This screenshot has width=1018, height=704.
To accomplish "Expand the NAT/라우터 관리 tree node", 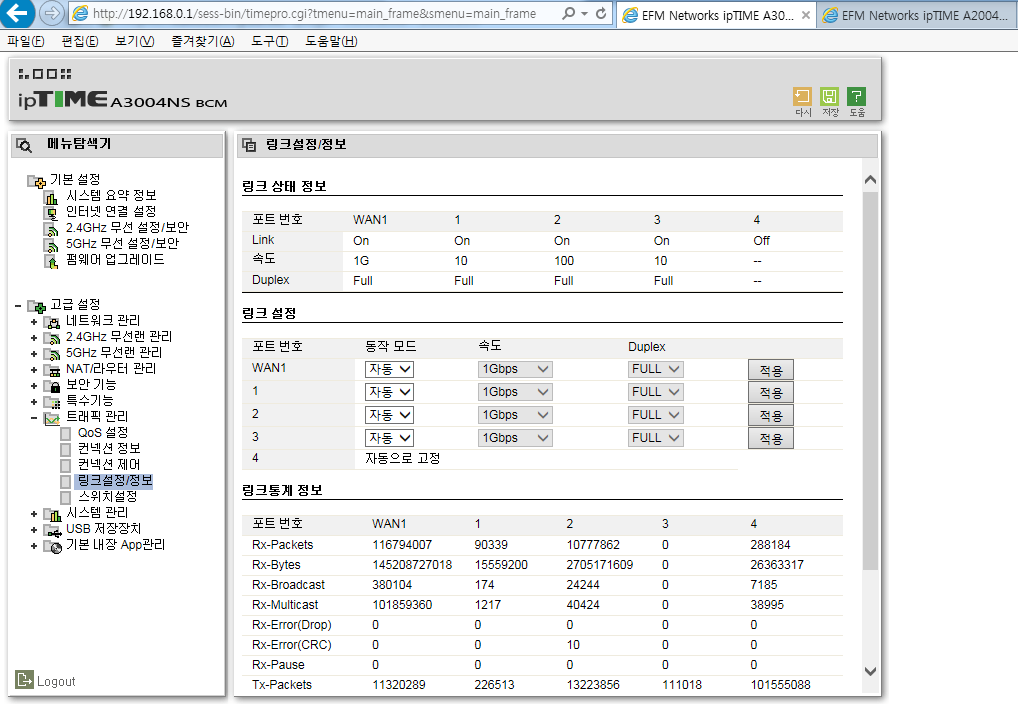I will [34, 370].
